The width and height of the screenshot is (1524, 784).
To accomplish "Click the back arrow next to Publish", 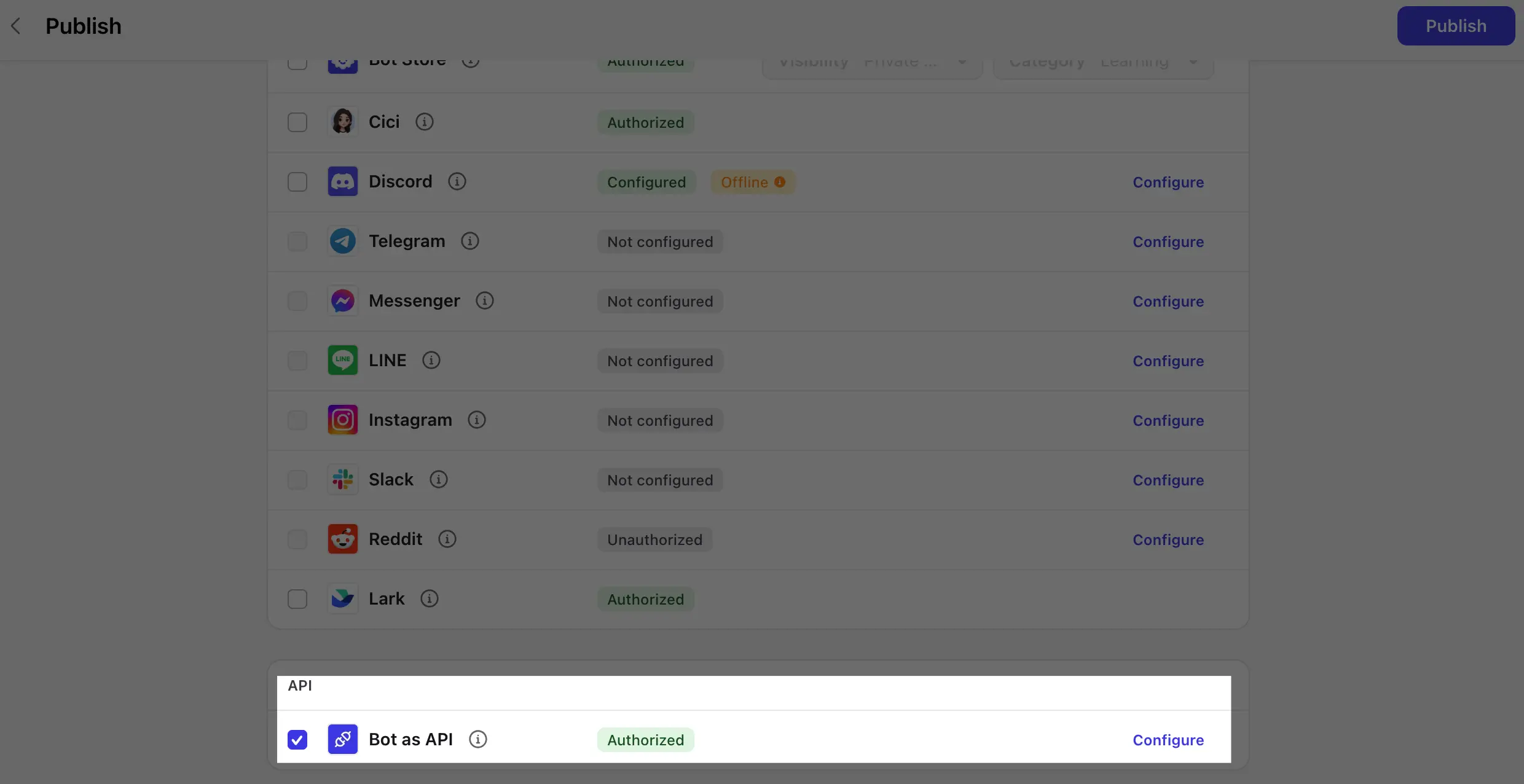I will (17, 26).
